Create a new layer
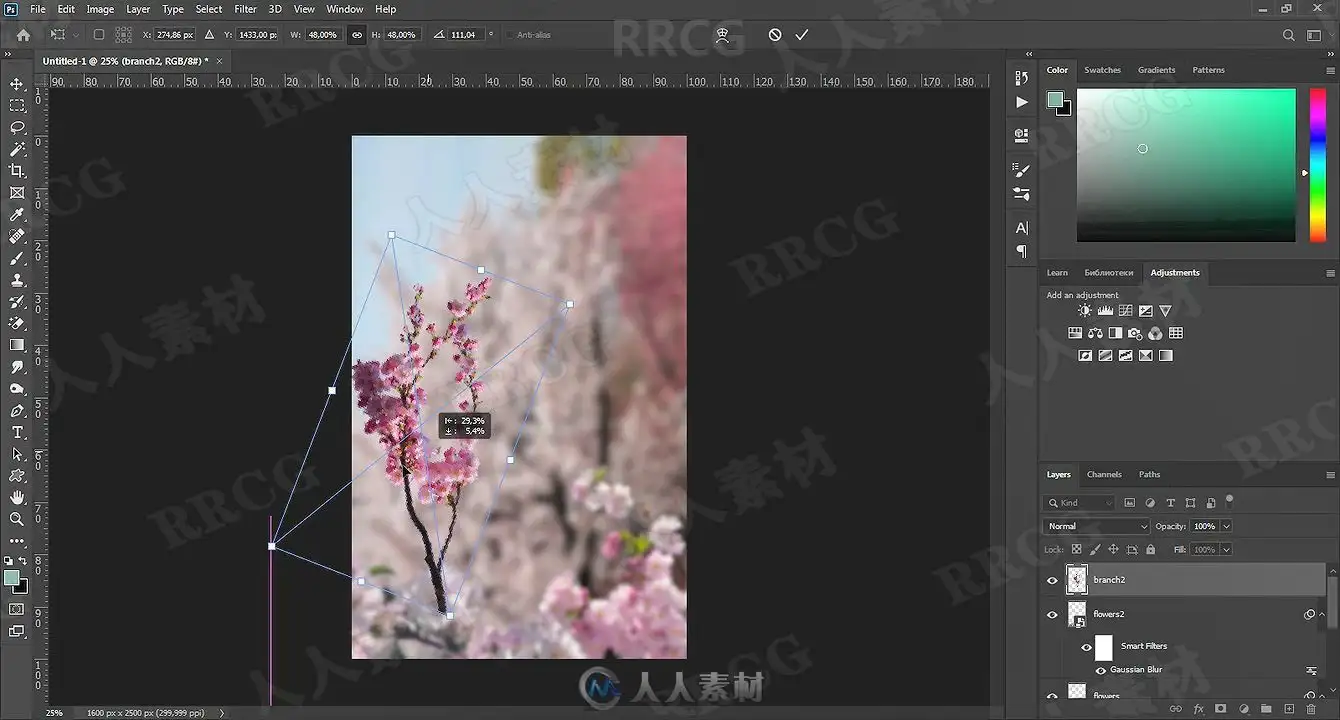This screenshot has width=1340, height=720. click(x=1289, y=709)
